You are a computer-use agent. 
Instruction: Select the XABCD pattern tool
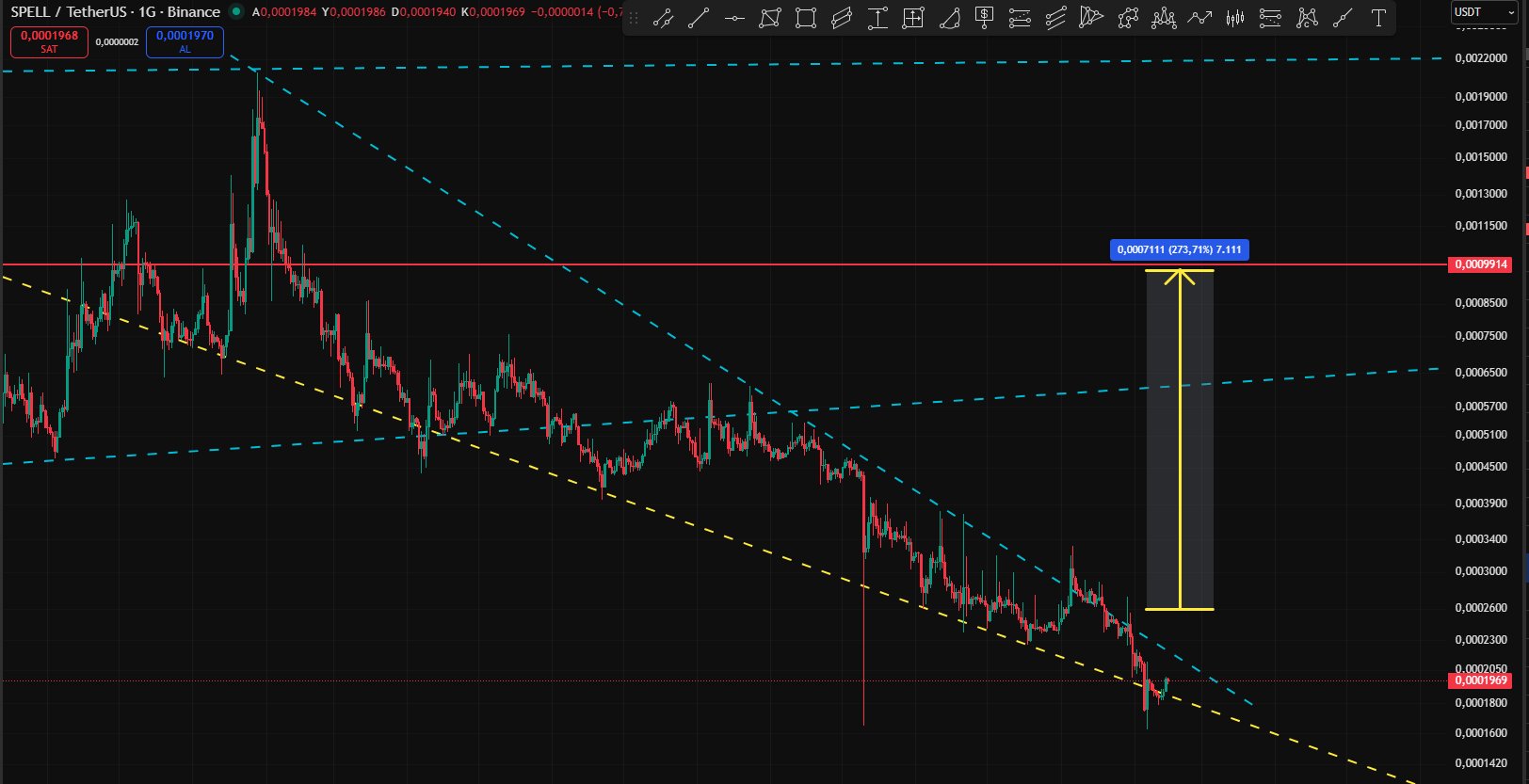click(1128, 19)
